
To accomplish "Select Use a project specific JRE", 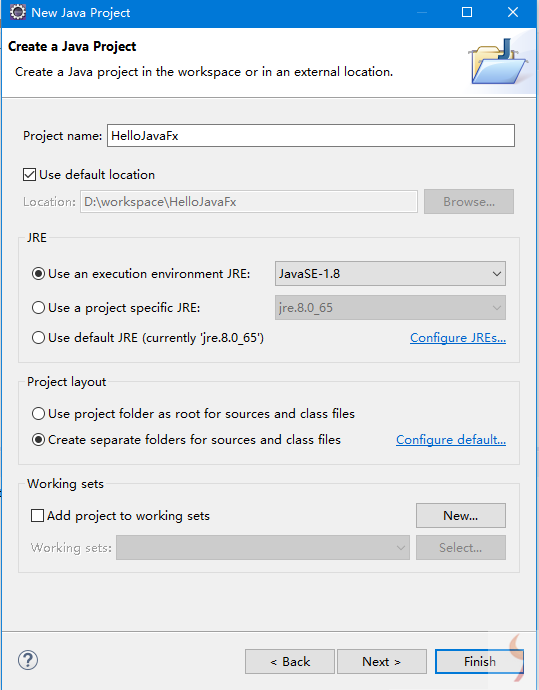I will tap(38, 308).
